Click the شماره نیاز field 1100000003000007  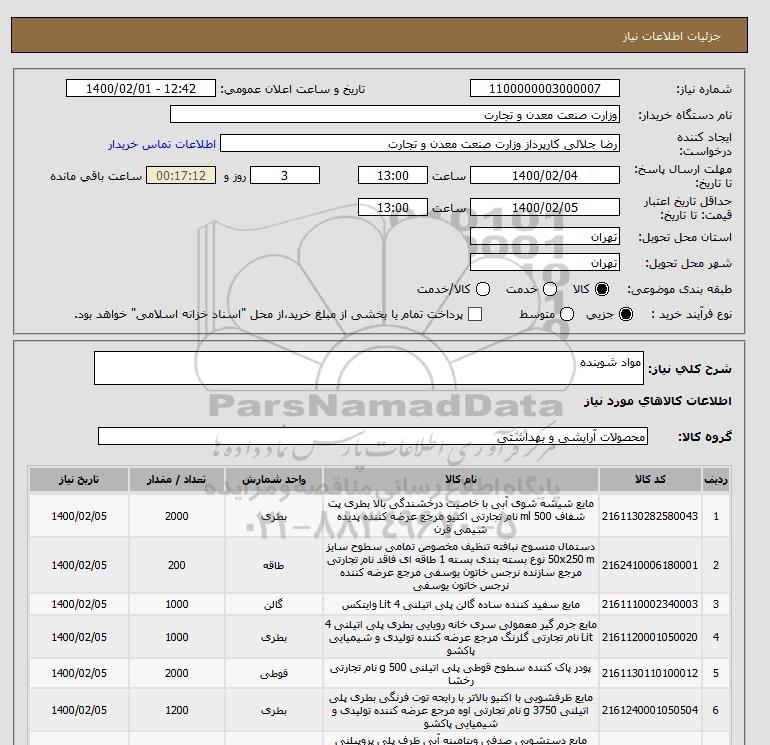[545, 88]
